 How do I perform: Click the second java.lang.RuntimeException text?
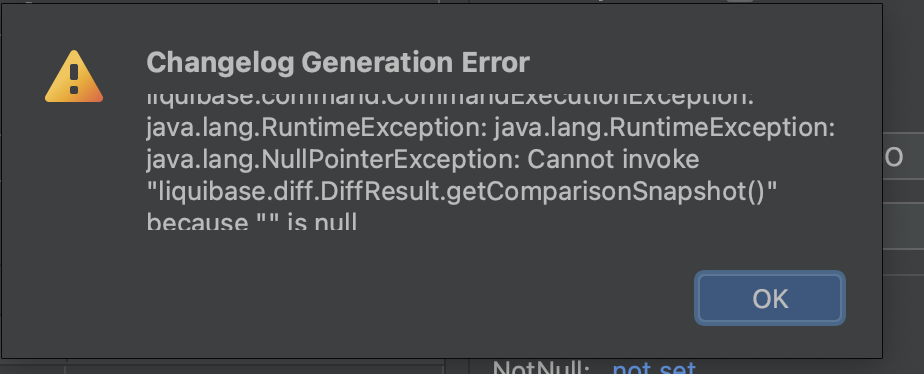pos(665,127)
